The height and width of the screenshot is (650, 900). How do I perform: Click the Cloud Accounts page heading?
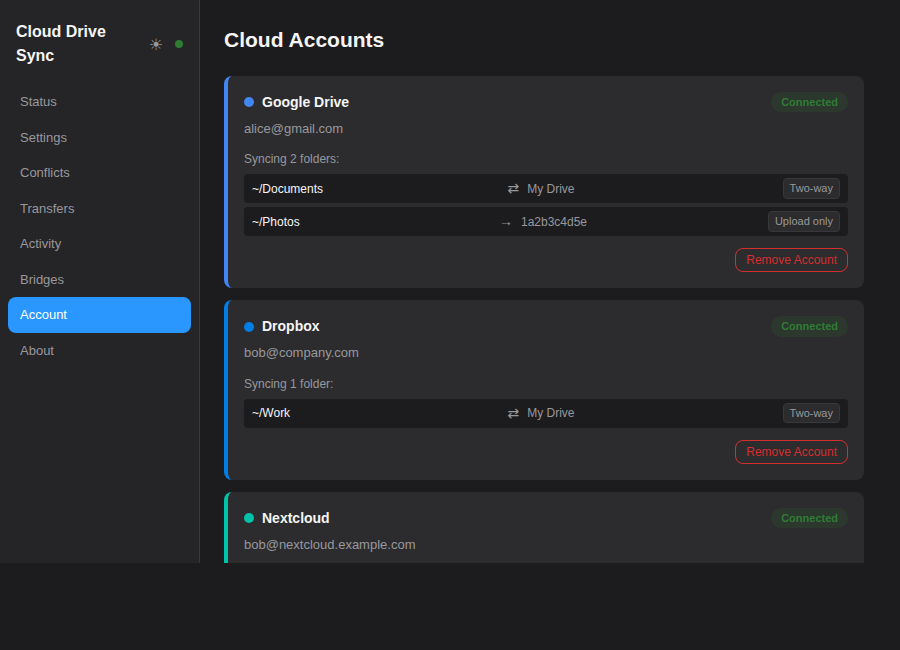click(x=304, y=40)
